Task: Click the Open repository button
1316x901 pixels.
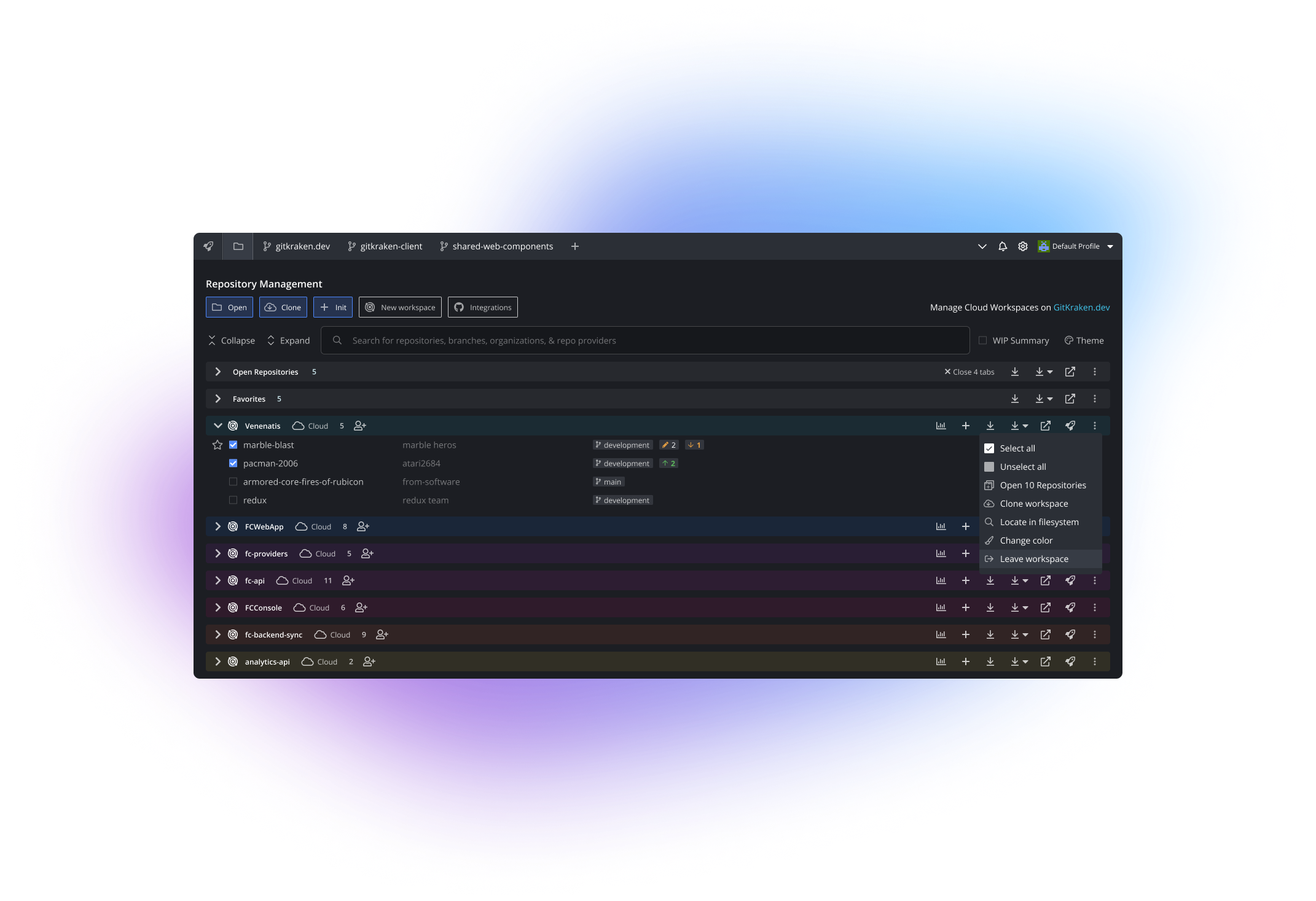Action: [229, 307]
